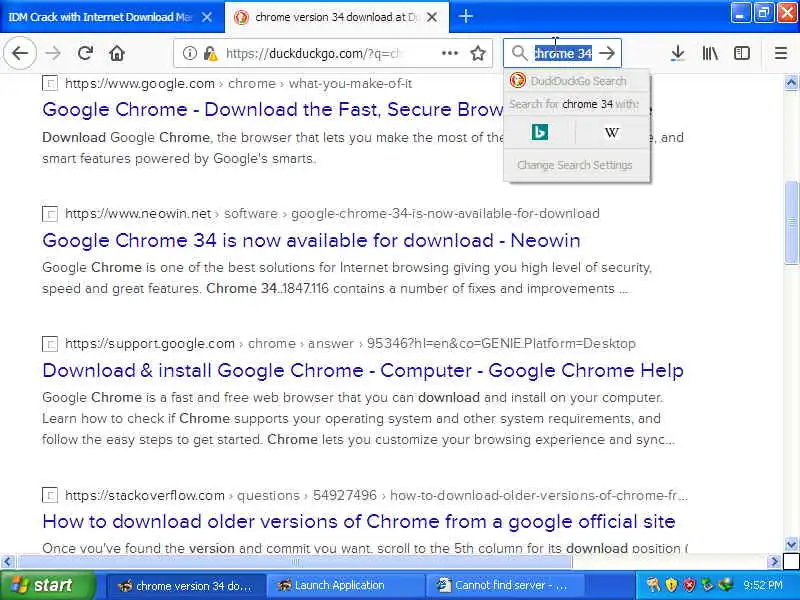
Task: Bookmark this page with the star
Action: tap(478, 53)
